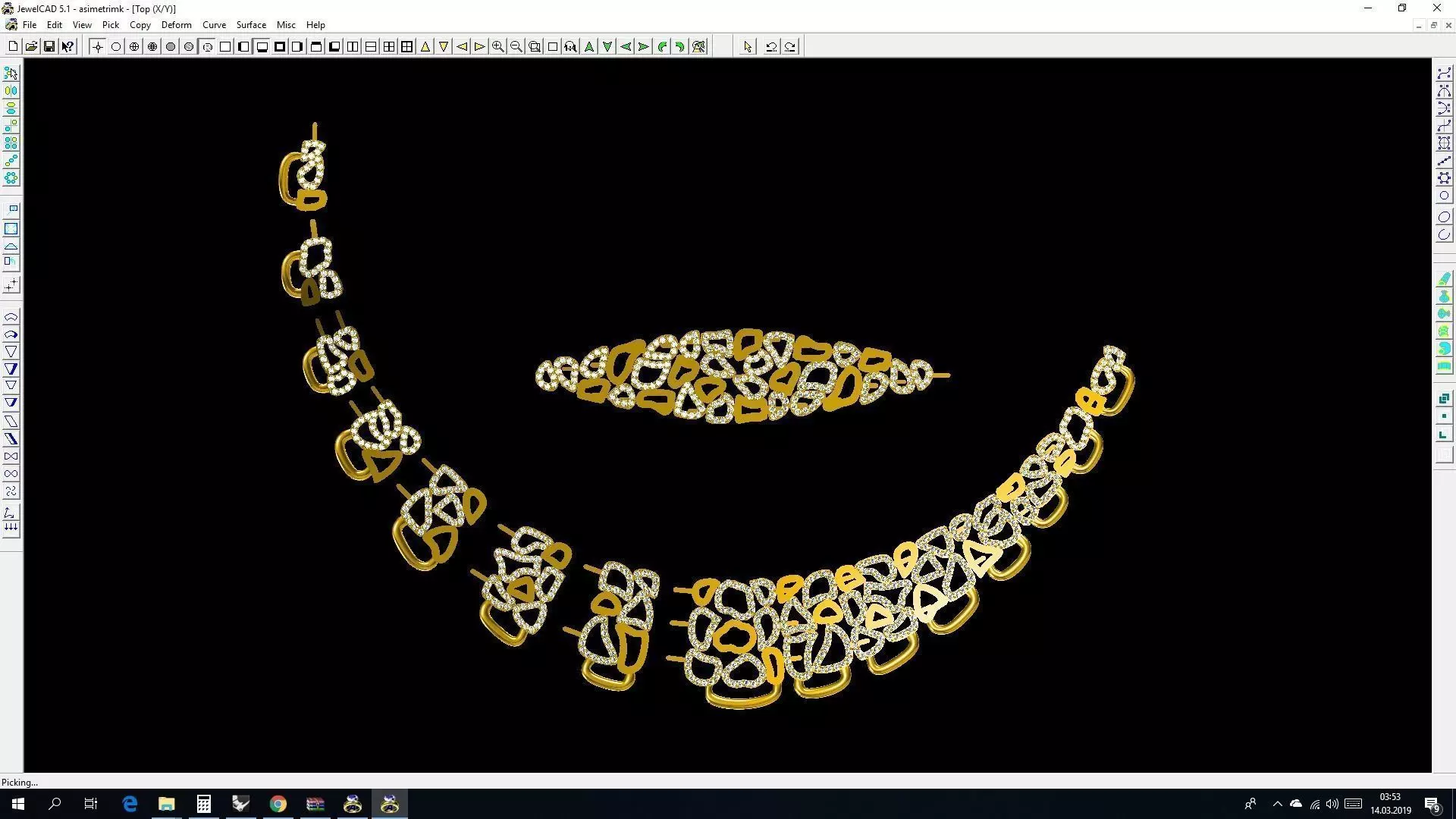Toggle the four-view split layout button
Image resolution: width=1456 pixels, height=819 pixels.
389,47
